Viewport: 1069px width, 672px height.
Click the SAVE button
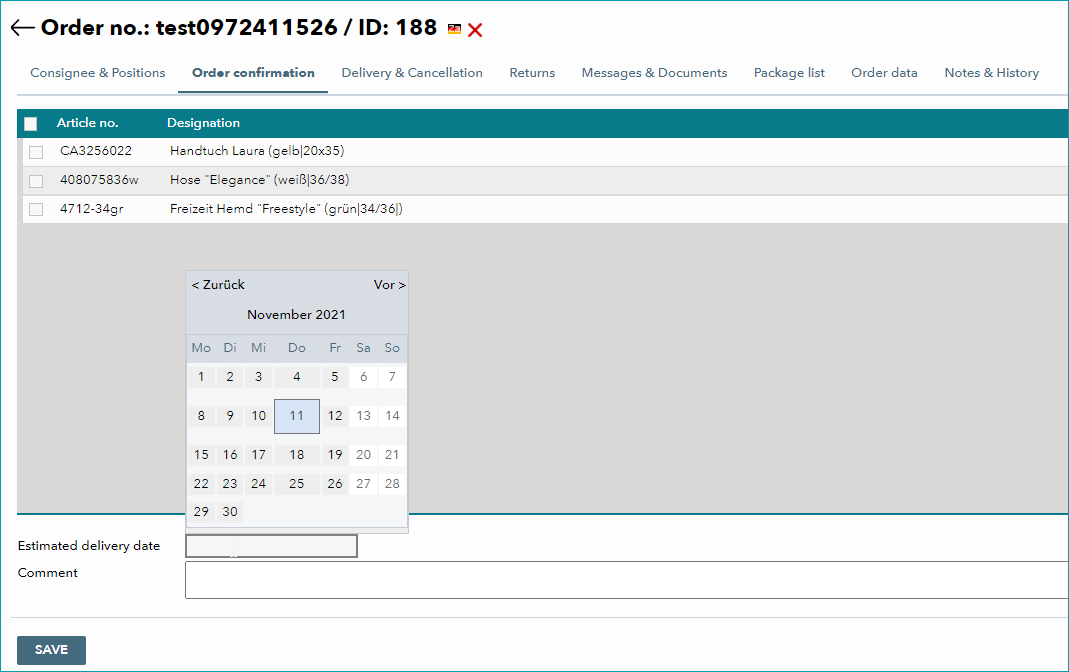coord(51,650)
